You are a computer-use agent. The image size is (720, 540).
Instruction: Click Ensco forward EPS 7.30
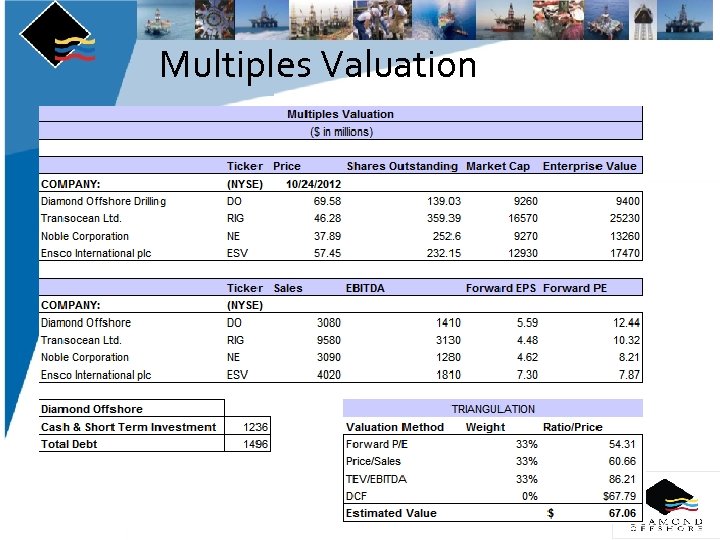click(x=527, y=375)
